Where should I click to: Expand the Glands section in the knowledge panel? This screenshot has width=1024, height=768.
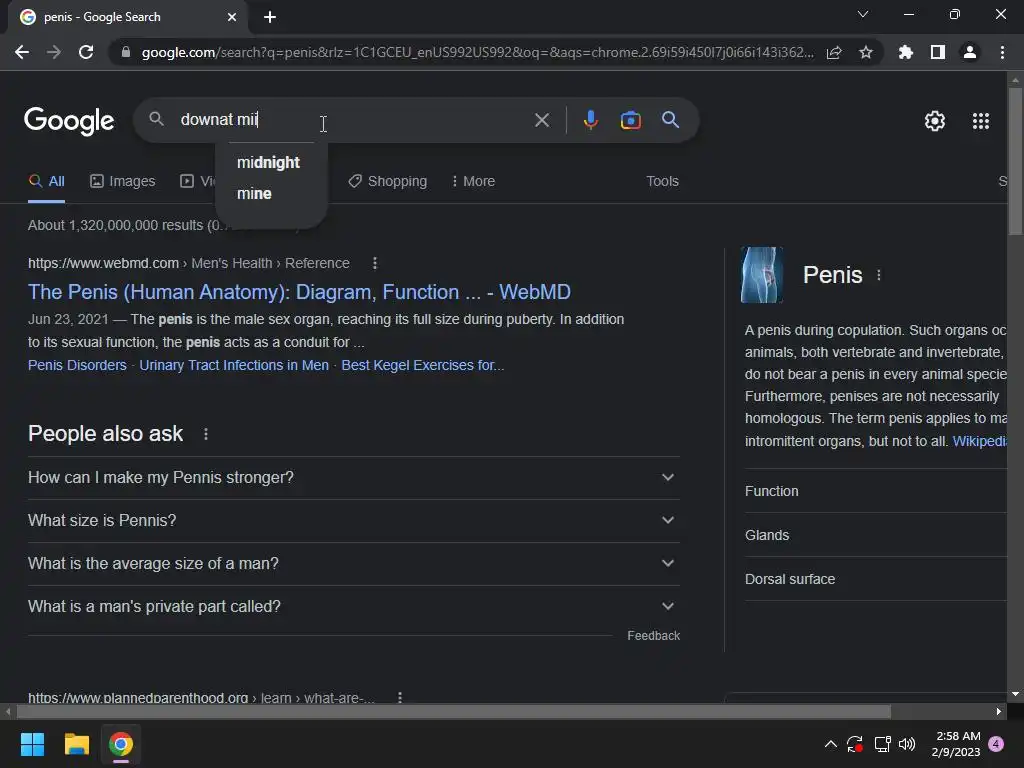tap(876, 536)
